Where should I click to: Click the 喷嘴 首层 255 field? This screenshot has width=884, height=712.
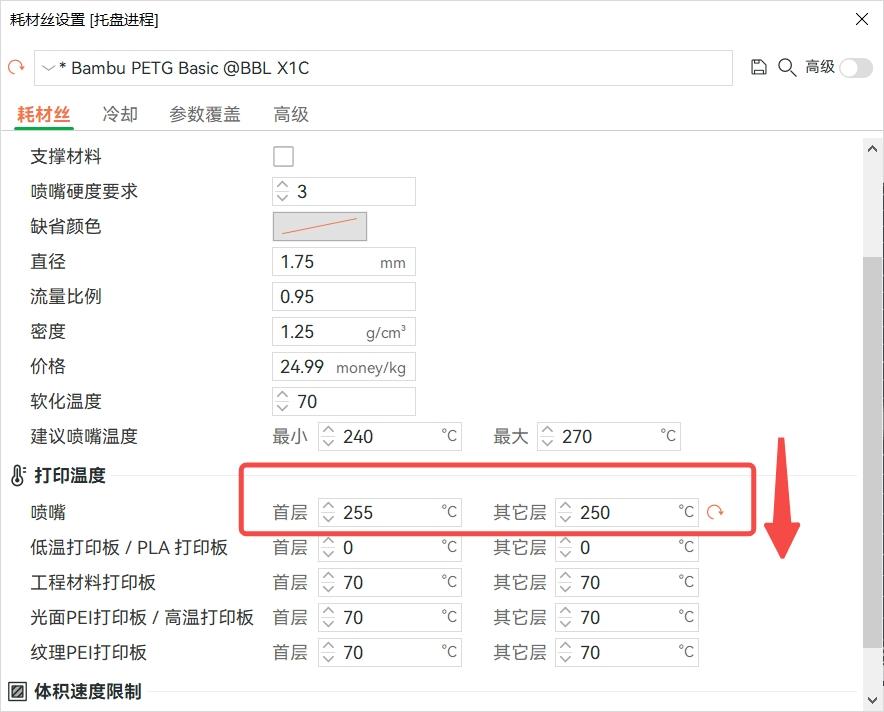click(390, 512)
